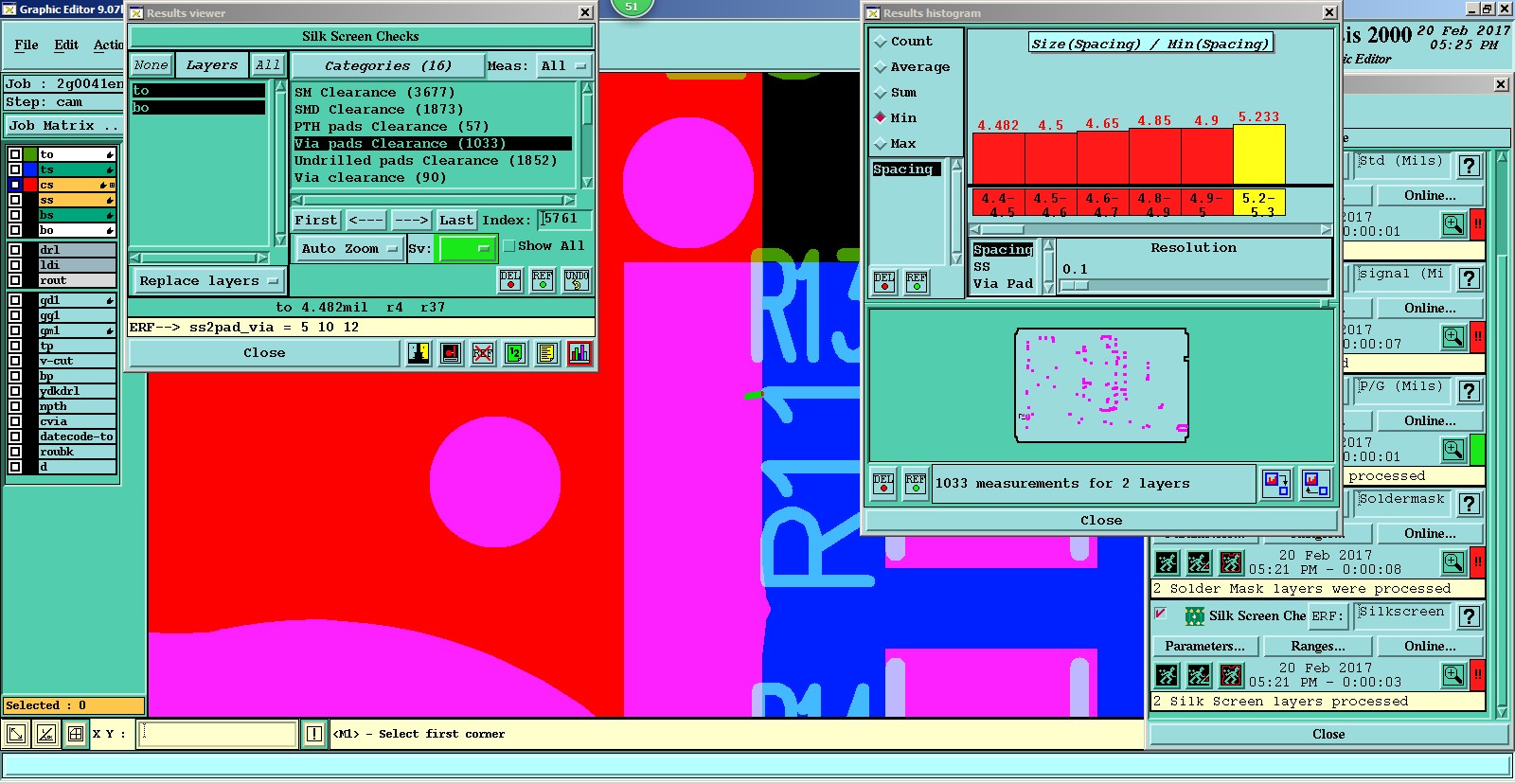Click the red '!!' alert in Silk Screen row
Screen dimensions: 1515x784
click(1477, 675)
